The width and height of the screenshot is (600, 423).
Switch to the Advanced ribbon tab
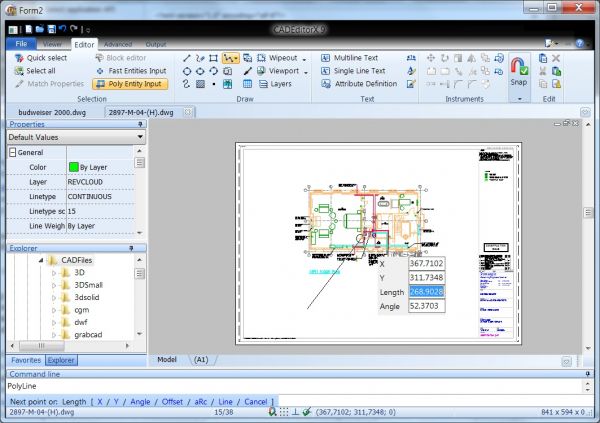(117, 45)
